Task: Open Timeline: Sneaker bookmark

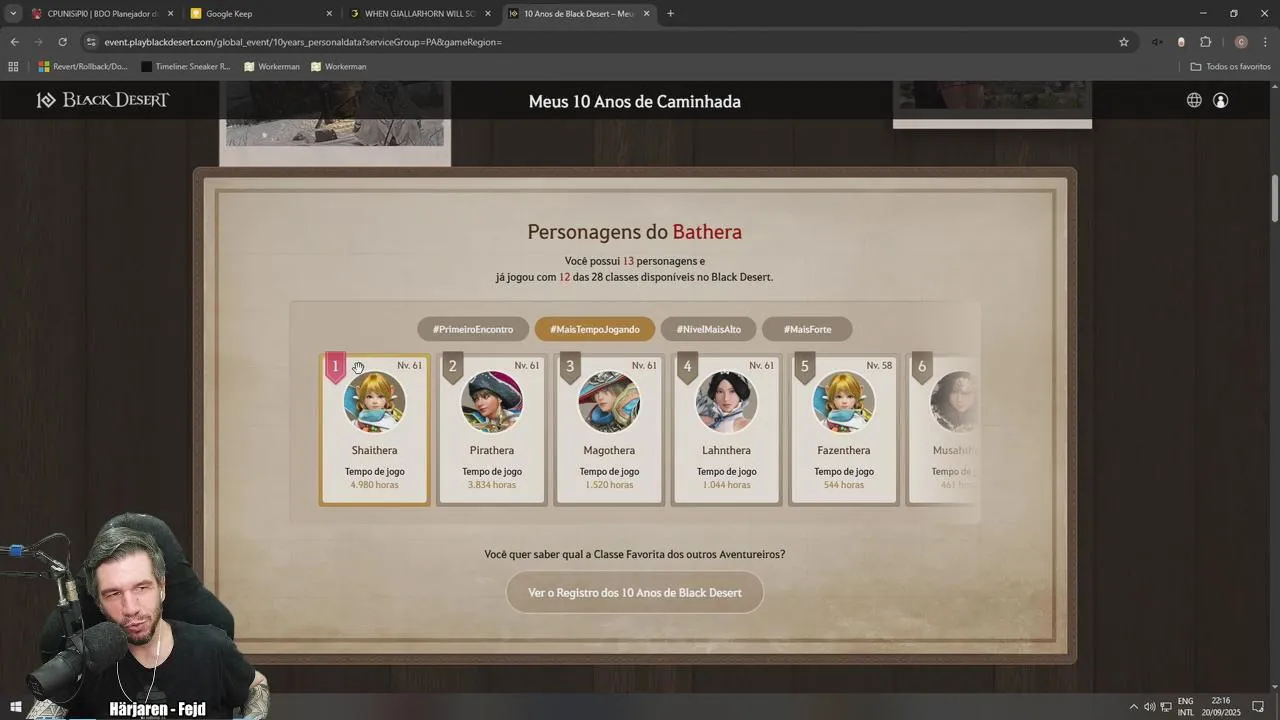Action: (x=186, y=67)
